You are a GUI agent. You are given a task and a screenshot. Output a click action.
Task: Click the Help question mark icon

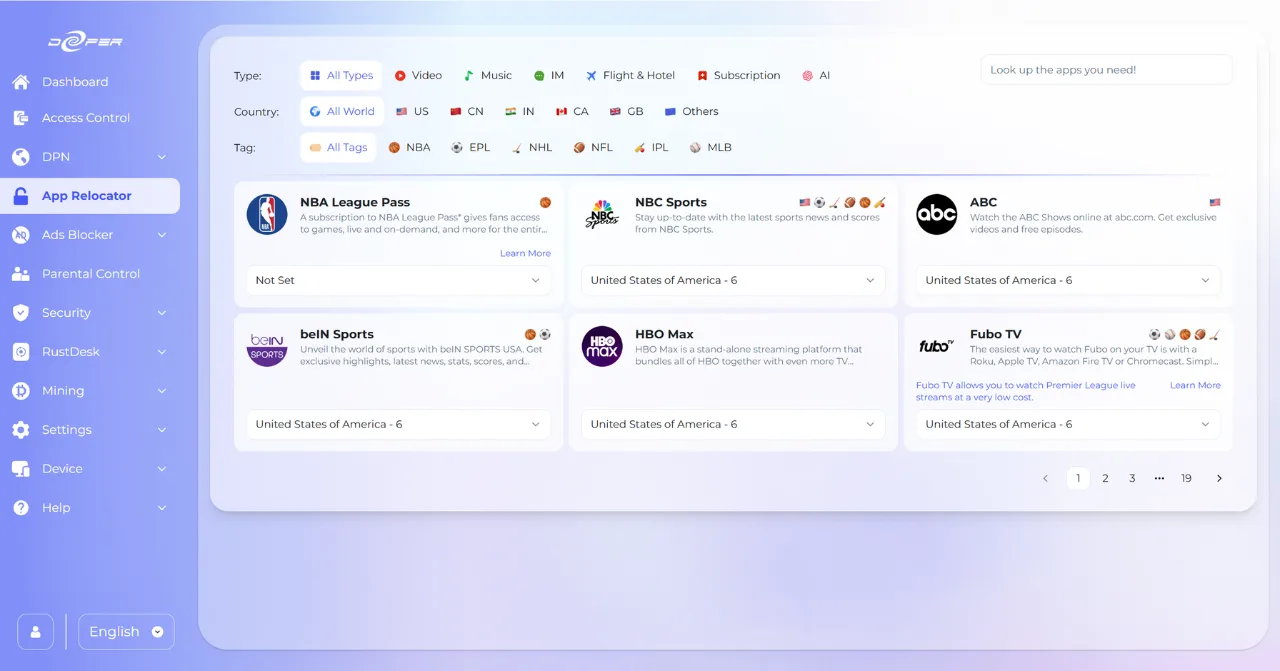pyautogui.click(x=21, y=508)
